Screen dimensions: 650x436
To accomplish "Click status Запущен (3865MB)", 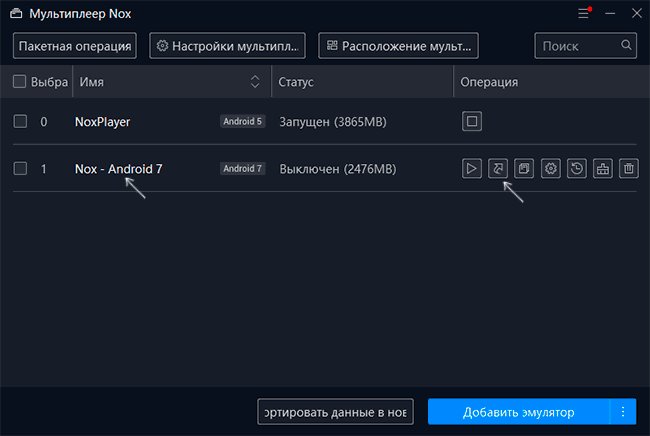I will (333, 122).
